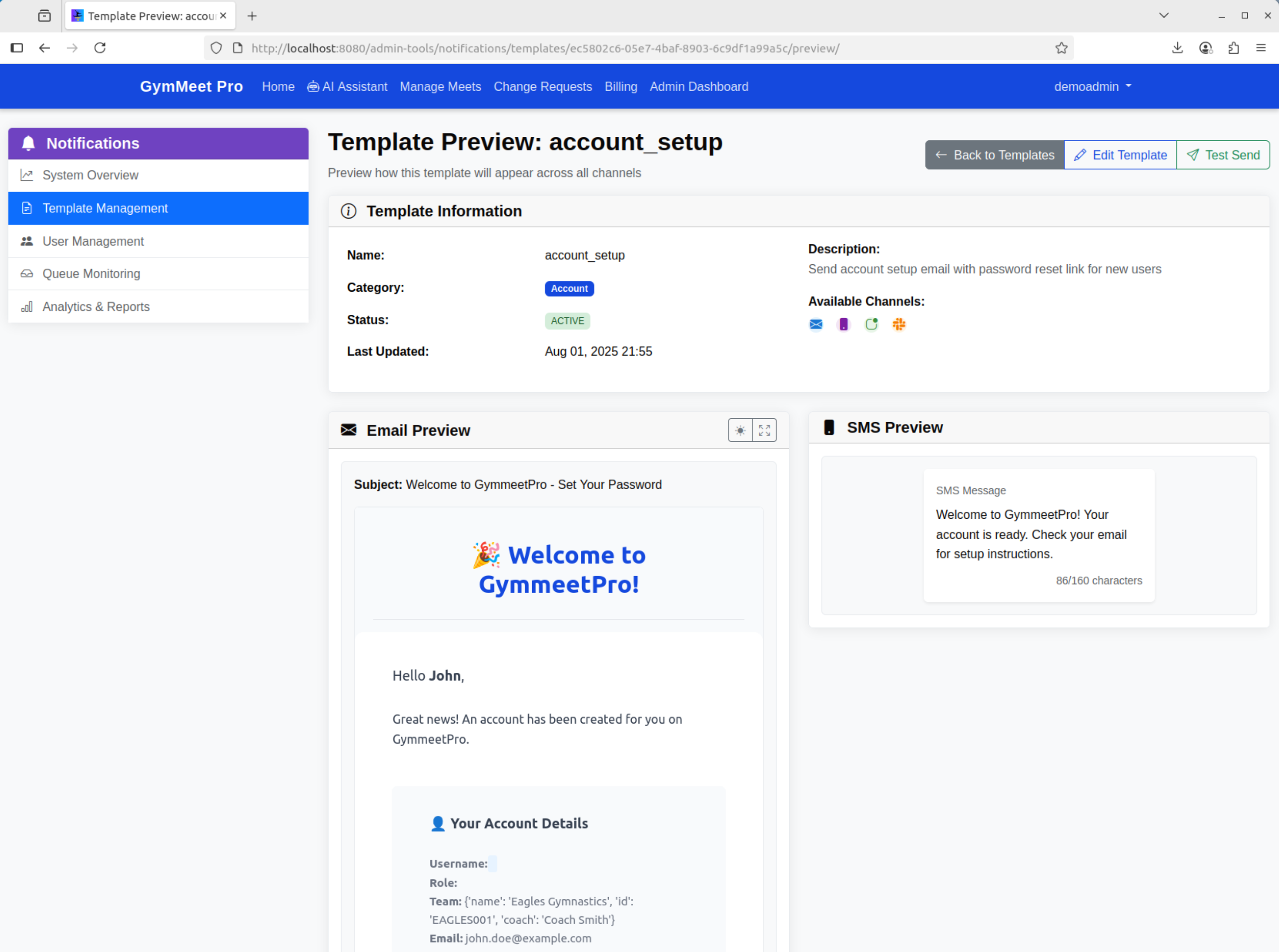Viewport: 1279px width, 952px height.
Task: Click the orange Slack channel icon
Action: point(899,325)
